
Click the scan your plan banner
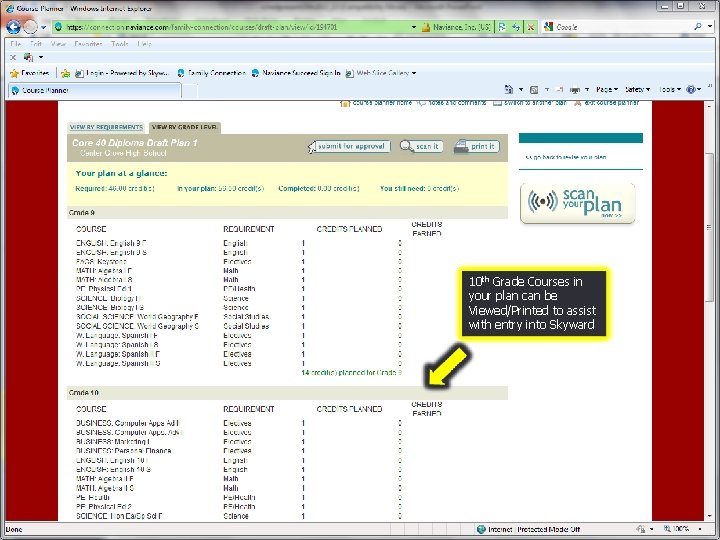click(578, 203)
